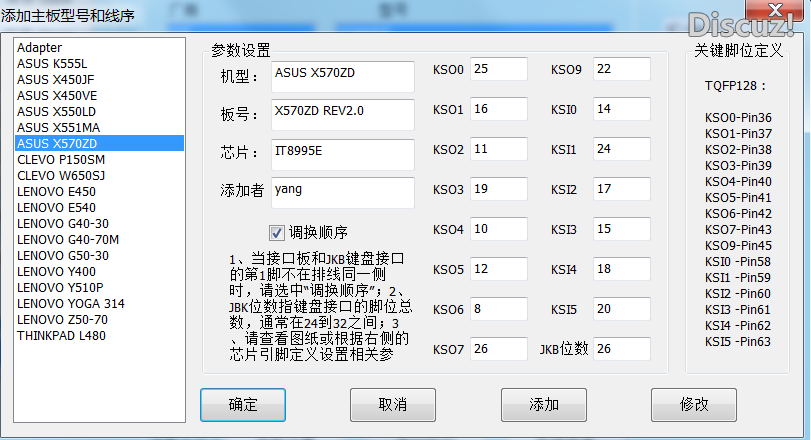Screen dimensions: 811x440
Task: Select LENOVO G40-70M in the list
Action: [x=99, y=240]
